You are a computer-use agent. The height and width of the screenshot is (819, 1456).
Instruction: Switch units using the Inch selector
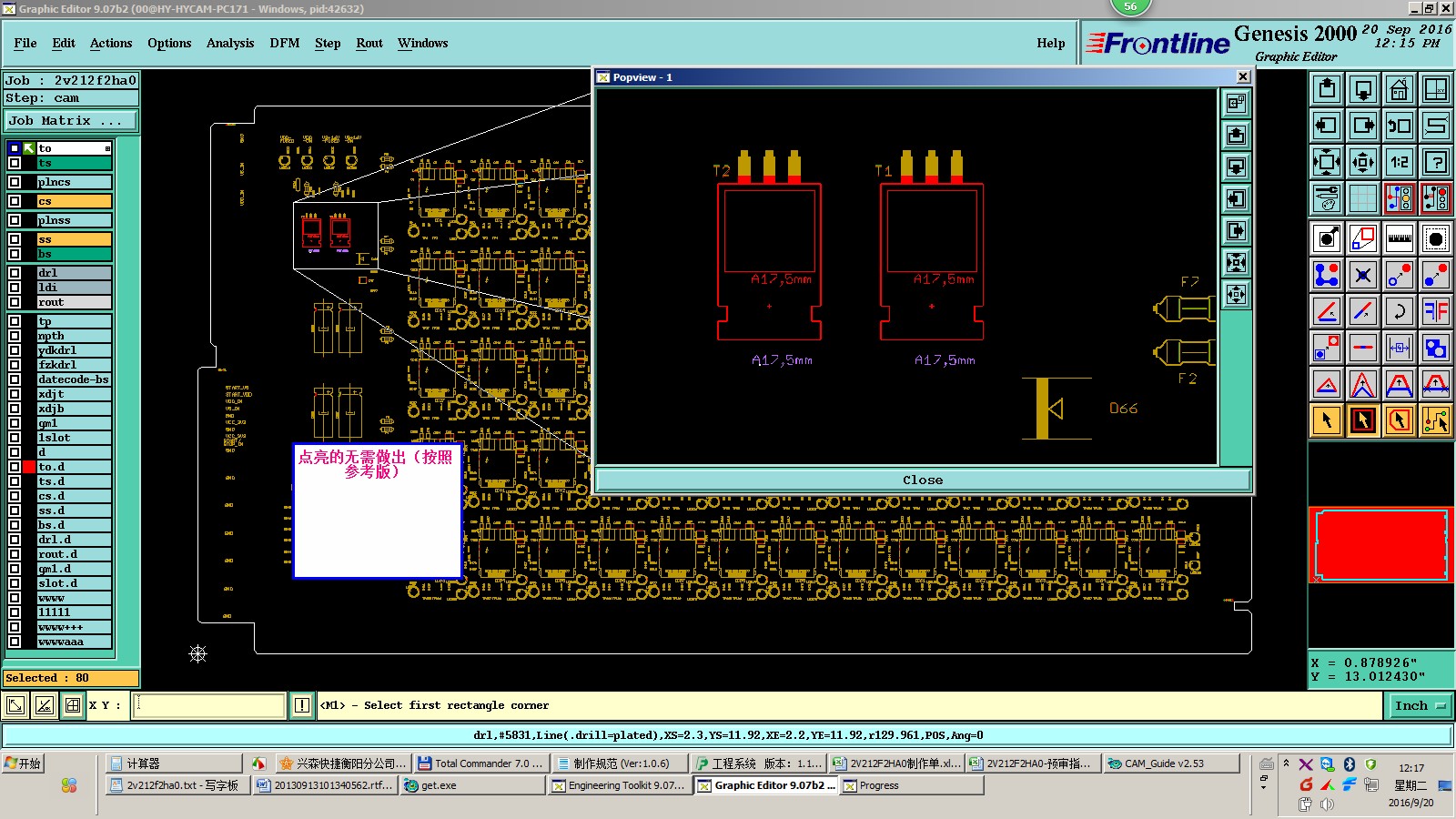pos(1421,705)
